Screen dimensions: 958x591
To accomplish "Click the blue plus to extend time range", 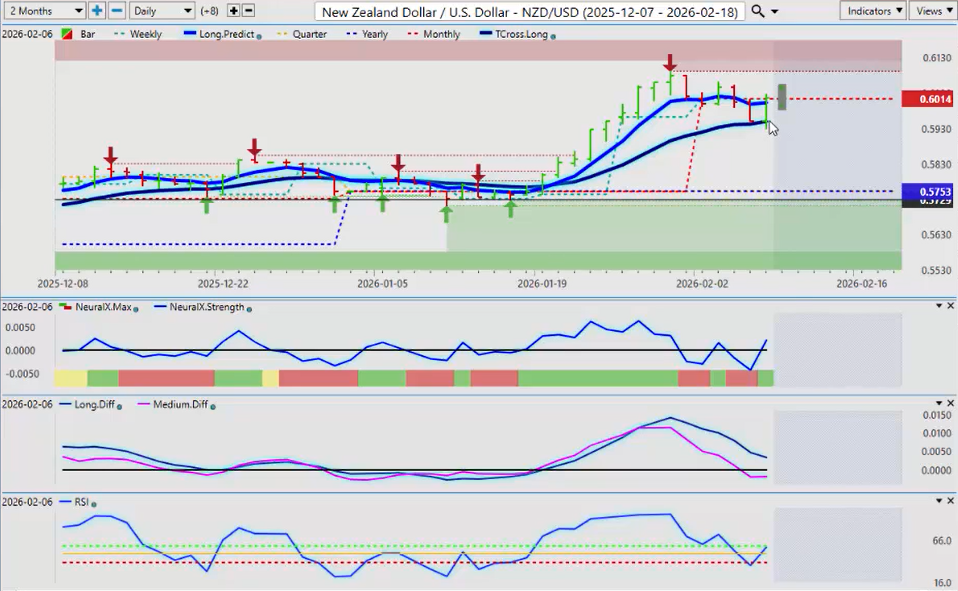I will (x=97, y=11).
